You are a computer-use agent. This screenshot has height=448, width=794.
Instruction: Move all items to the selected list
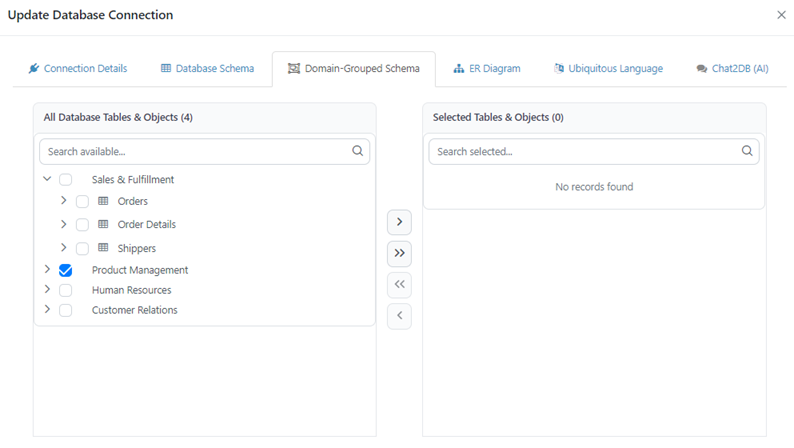tap(400, 254)
